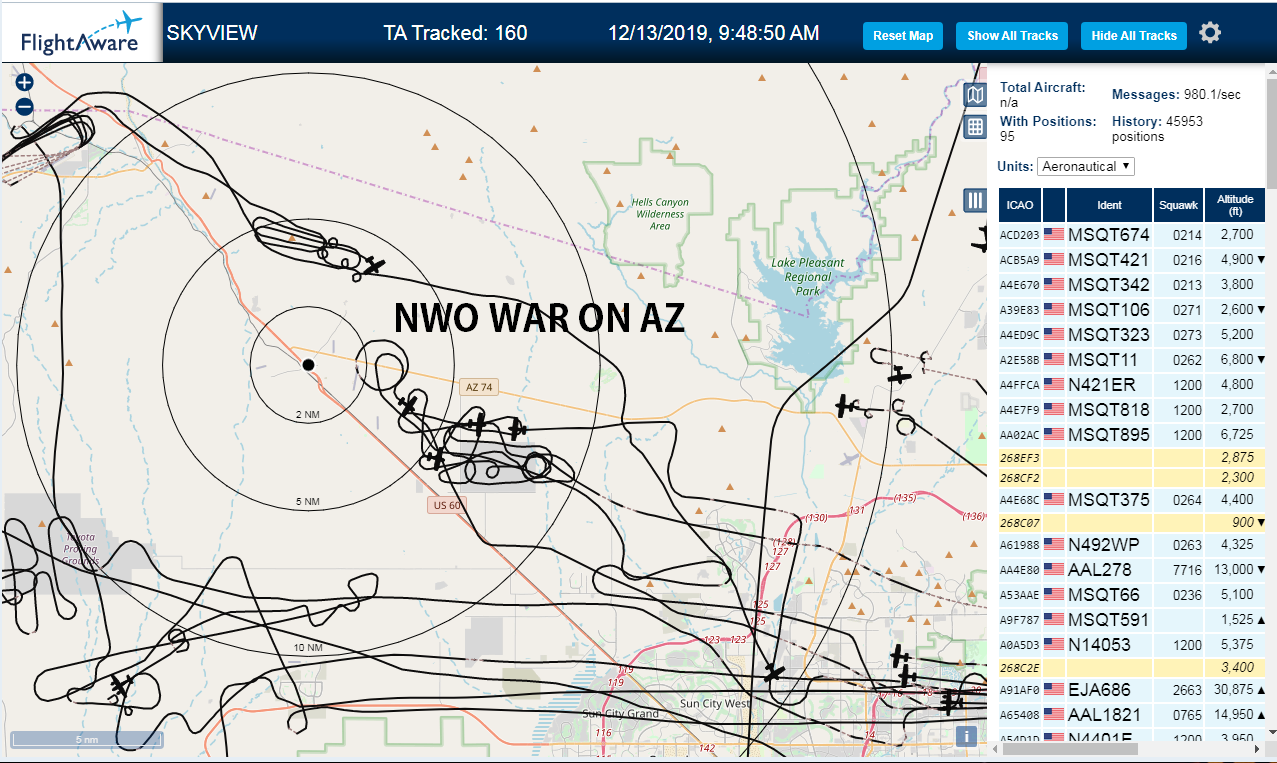The height and width of the screenshot is (763, 1277).
Task: Select the aircraft icon near Sun City West
Action: coord(773,672)
